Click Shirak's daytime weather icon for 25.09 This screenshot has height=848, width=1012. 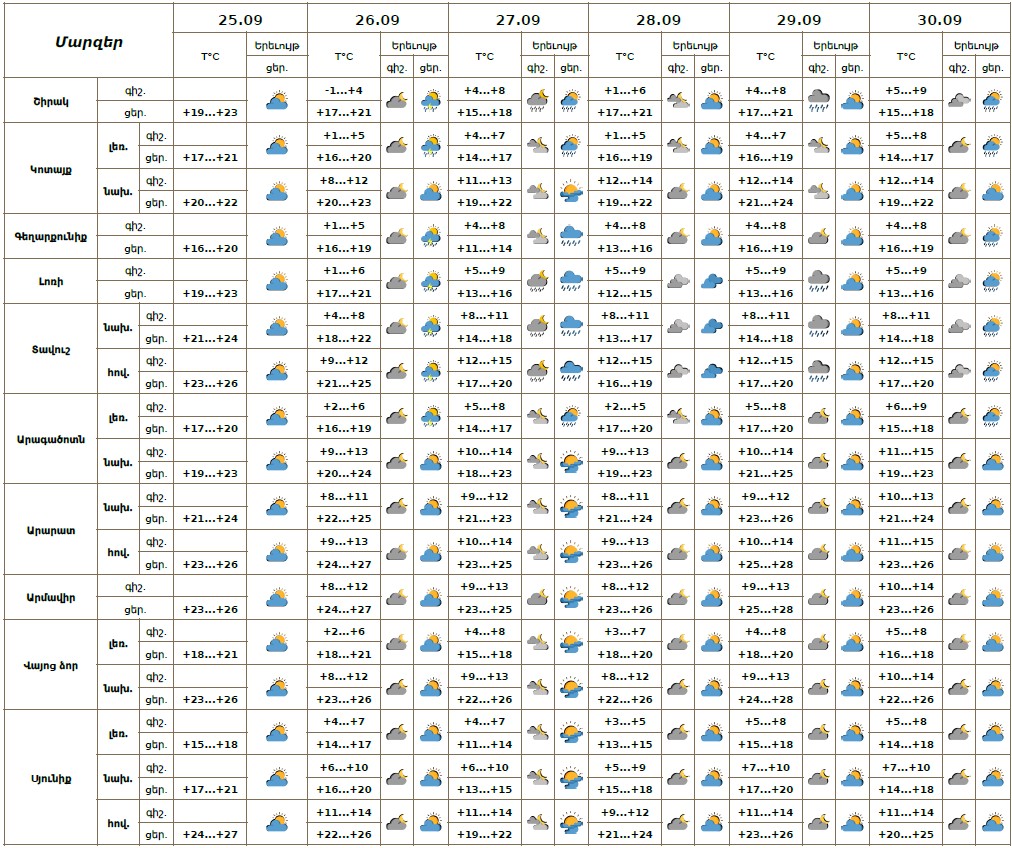[277, 100]
